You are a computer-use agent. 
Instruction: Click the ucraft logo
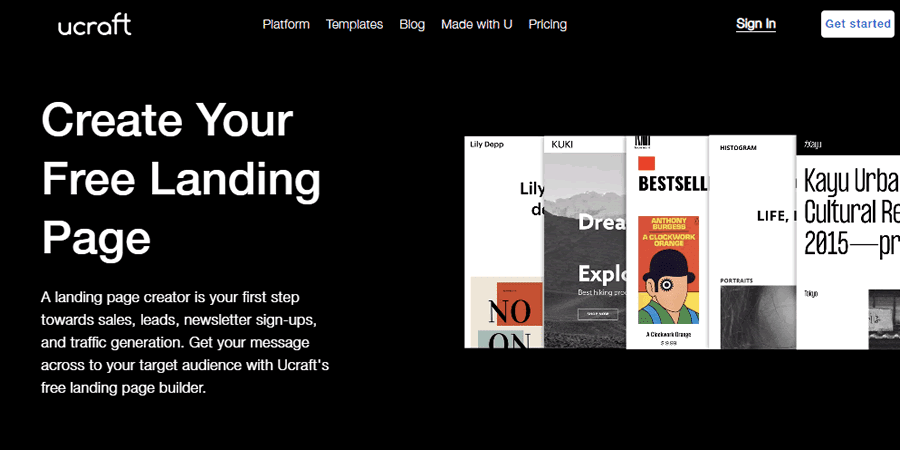[x=95, y=25]
